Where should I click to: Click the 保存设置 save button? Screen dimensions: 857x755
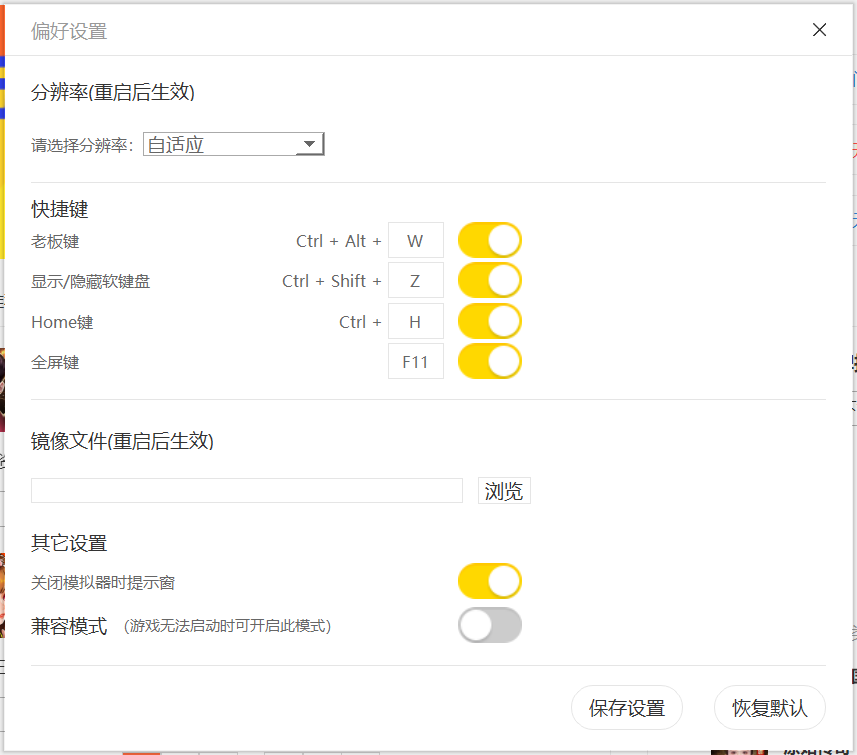(627, 707)
